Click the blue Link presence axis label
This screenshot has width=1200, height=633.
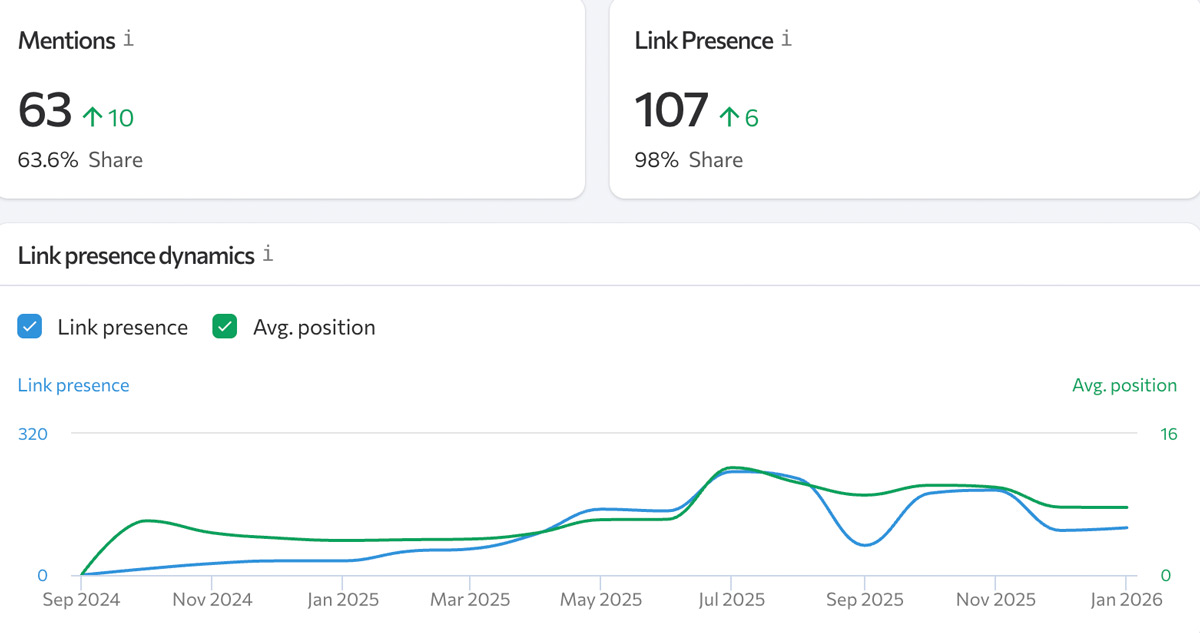pyautogui.click(x=73, y=386)
